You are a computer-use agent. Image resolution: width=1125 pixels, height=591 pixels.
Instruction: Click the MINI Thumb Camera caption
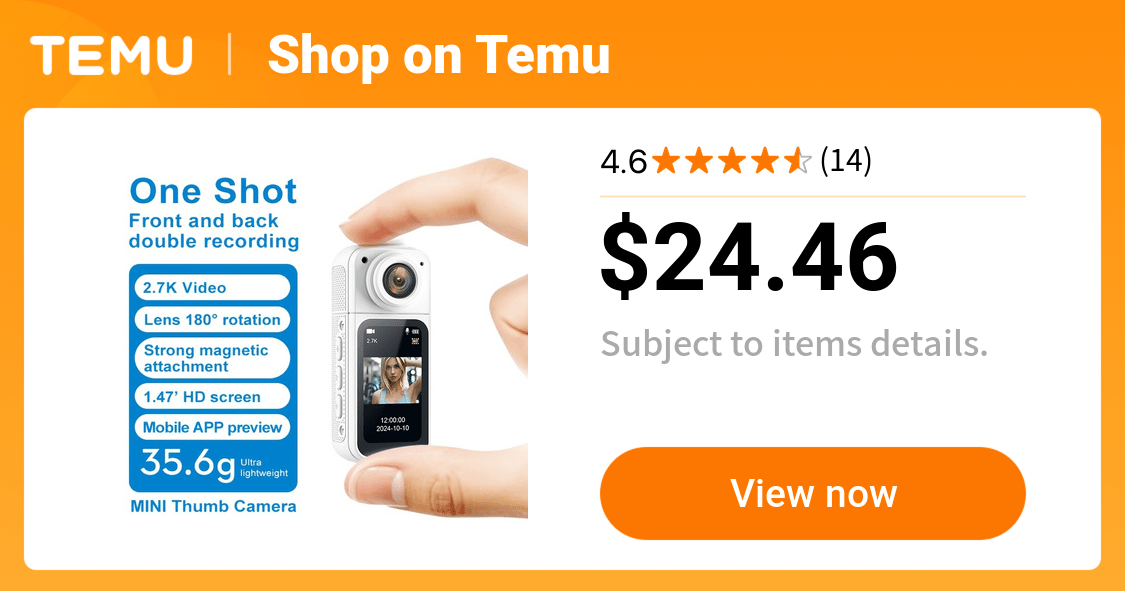(213, 506)
